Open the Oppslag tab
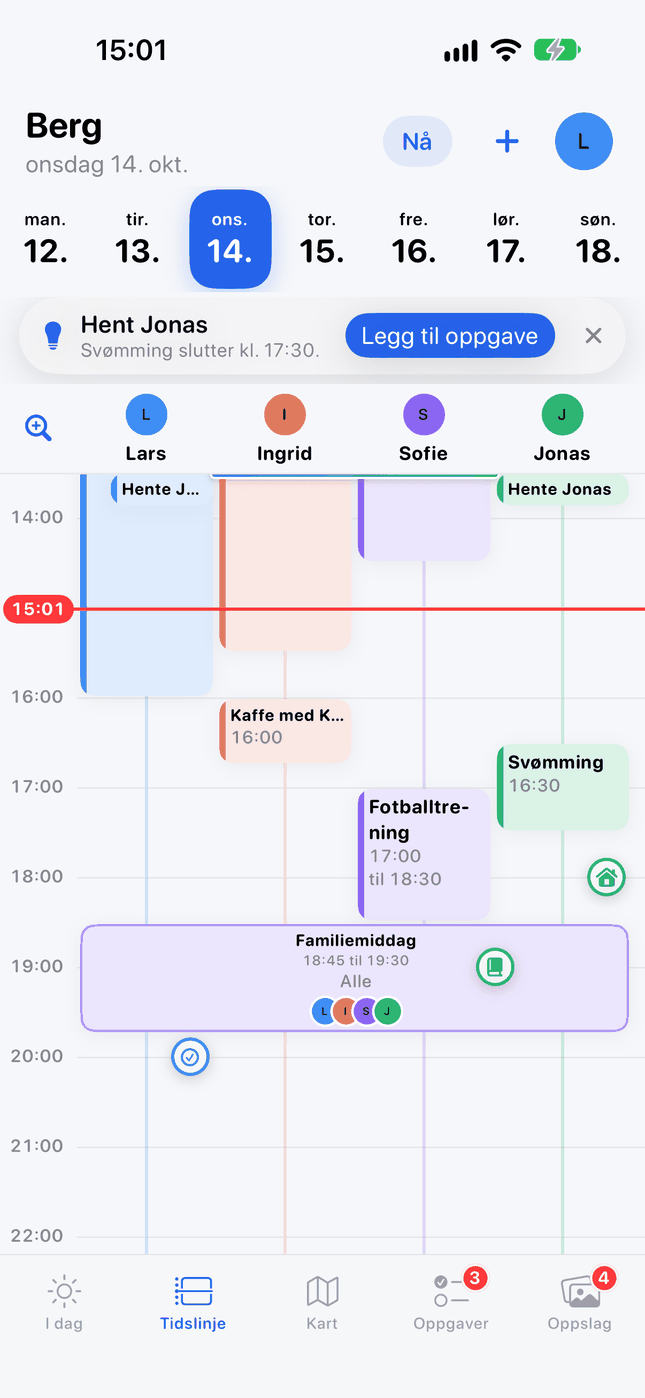645x1398 pixels. click(580, 1301)
